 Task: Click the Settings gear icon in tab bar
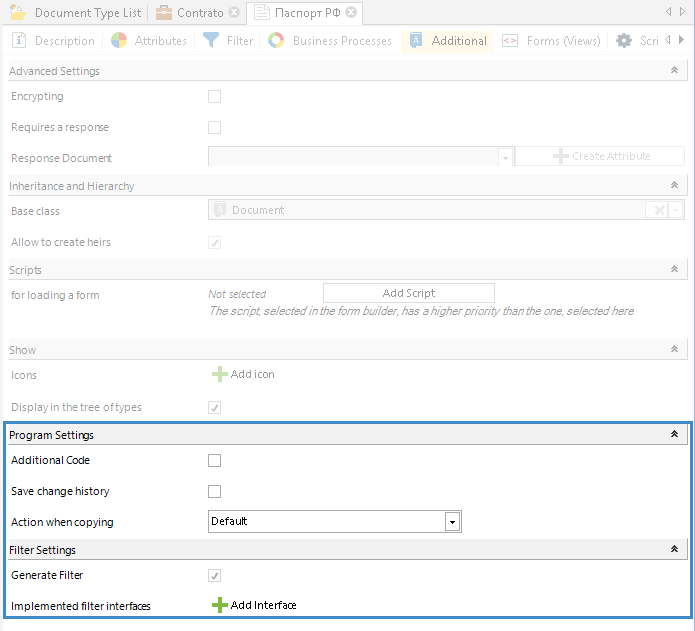tap(624, 41)
